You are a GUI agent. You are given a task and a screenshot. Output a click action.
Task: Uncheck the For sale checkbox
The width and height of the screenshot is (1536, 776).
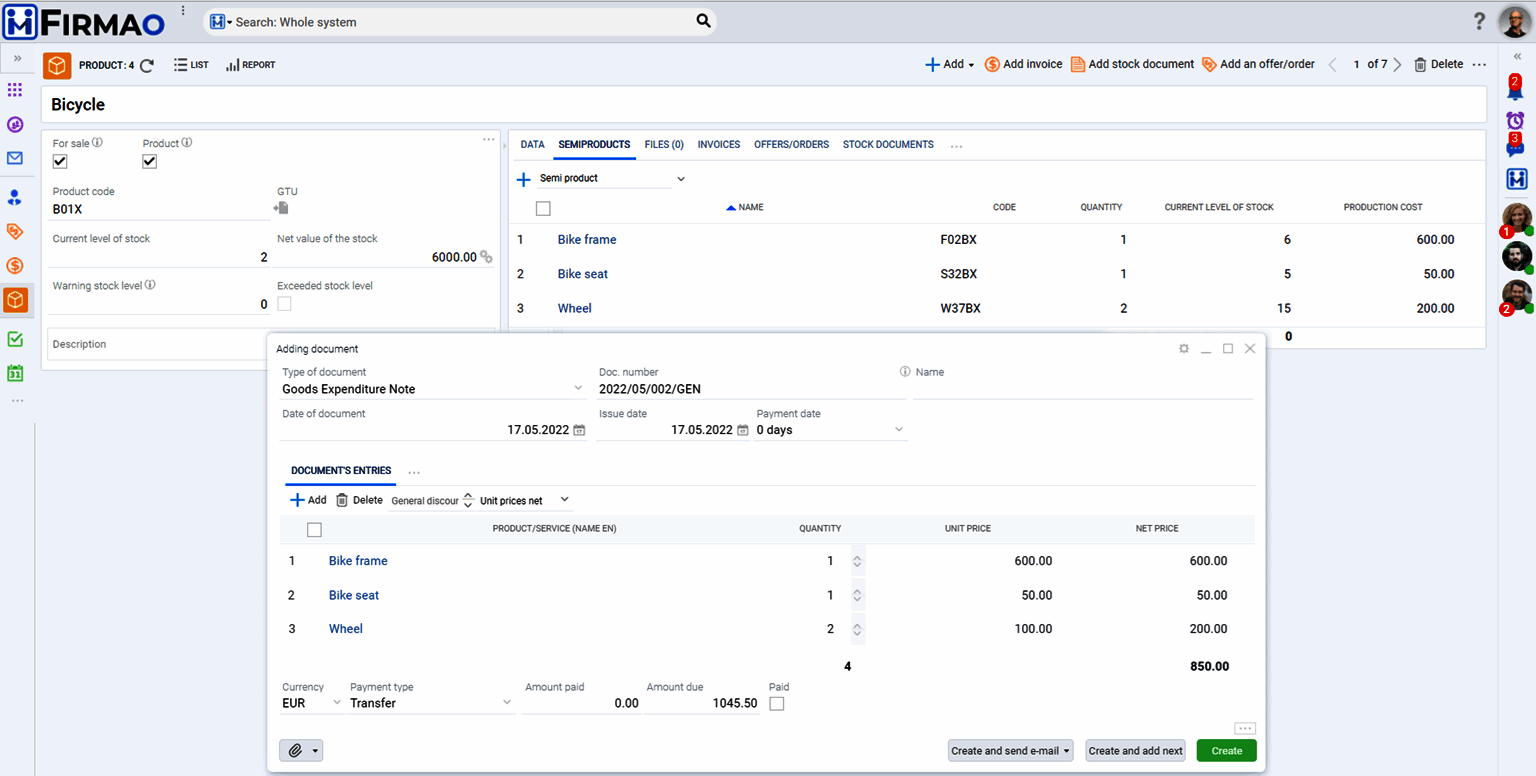60,161
